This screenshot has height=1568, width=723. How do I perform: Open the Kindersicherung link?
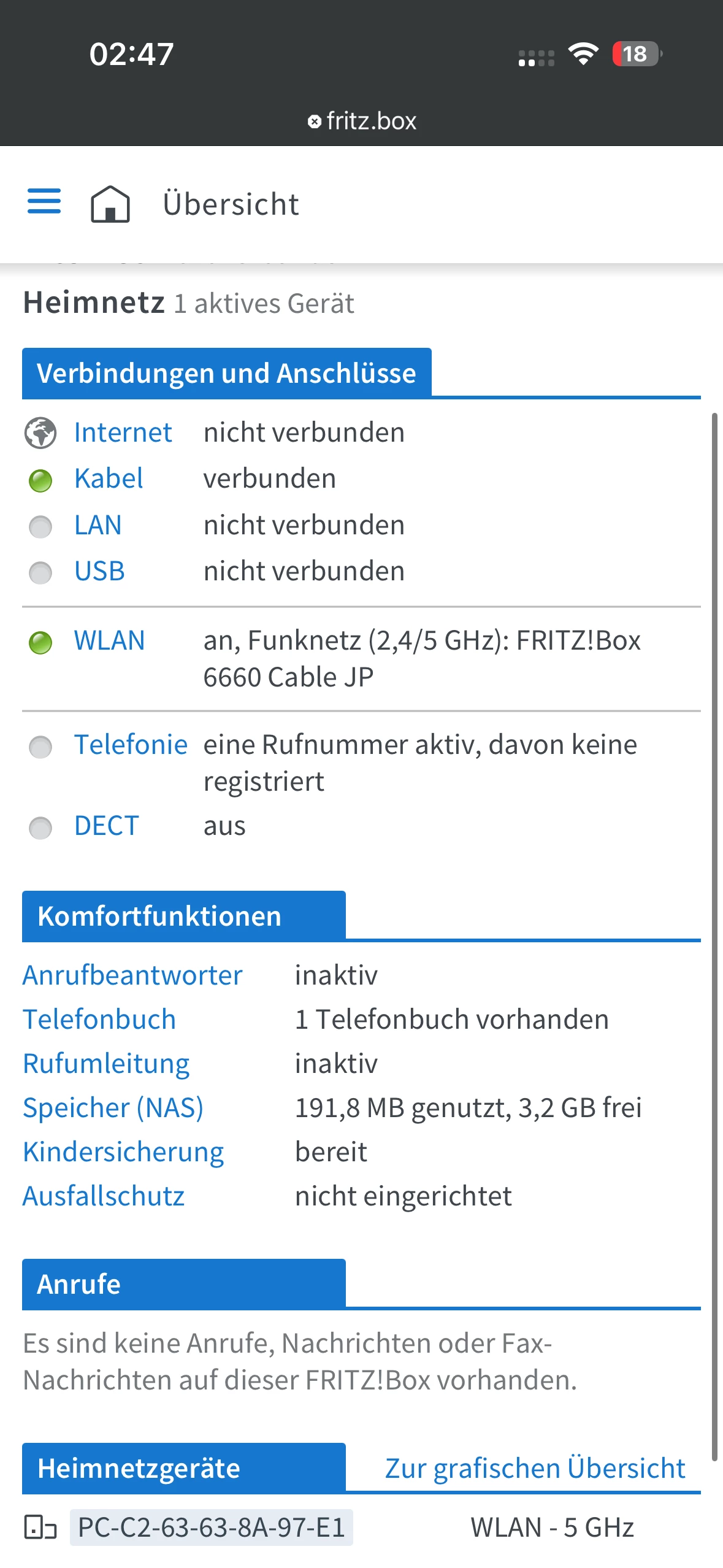click(123, 1152)
